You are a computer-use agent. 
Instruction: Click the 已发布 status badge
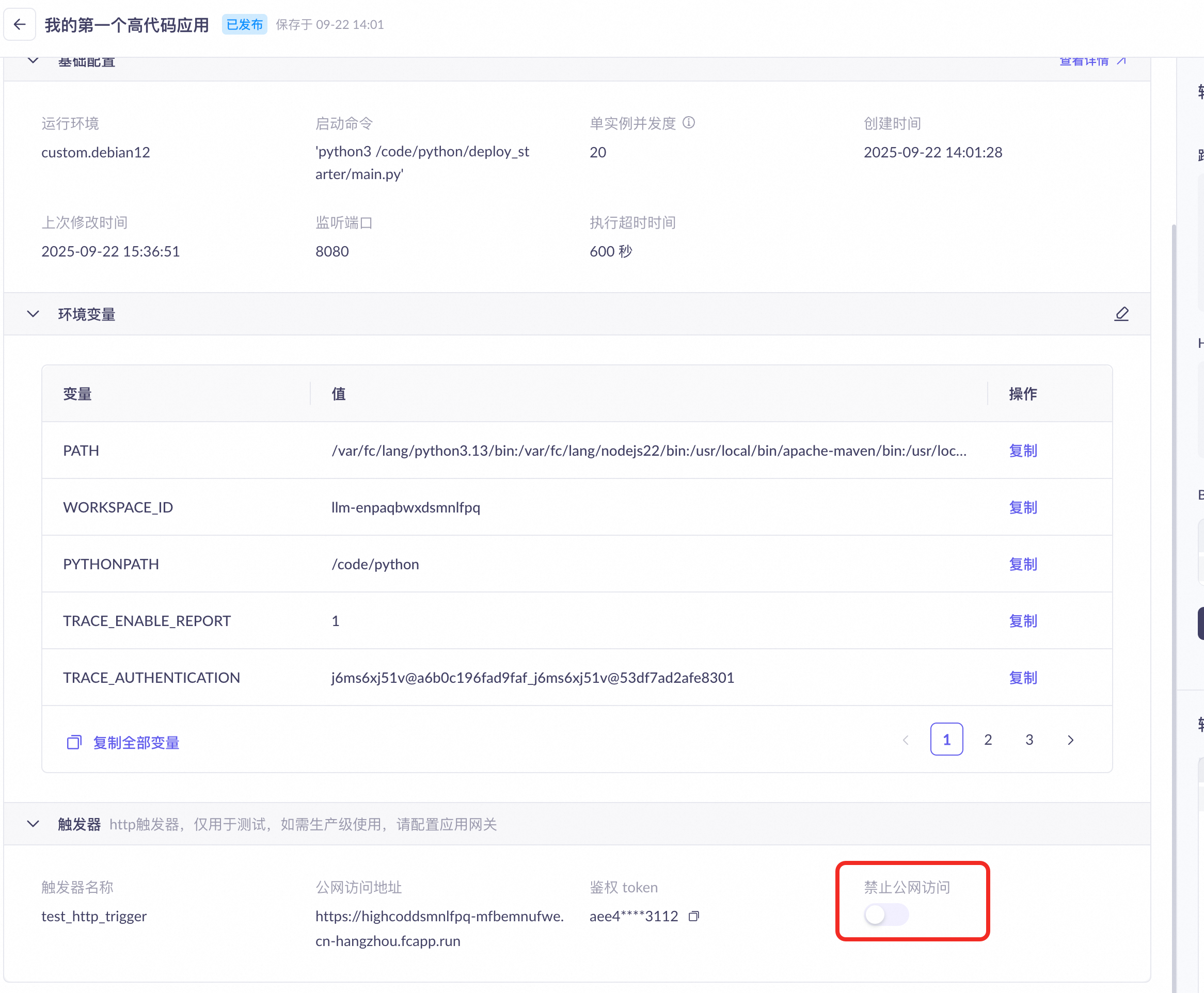pos(244,25)
